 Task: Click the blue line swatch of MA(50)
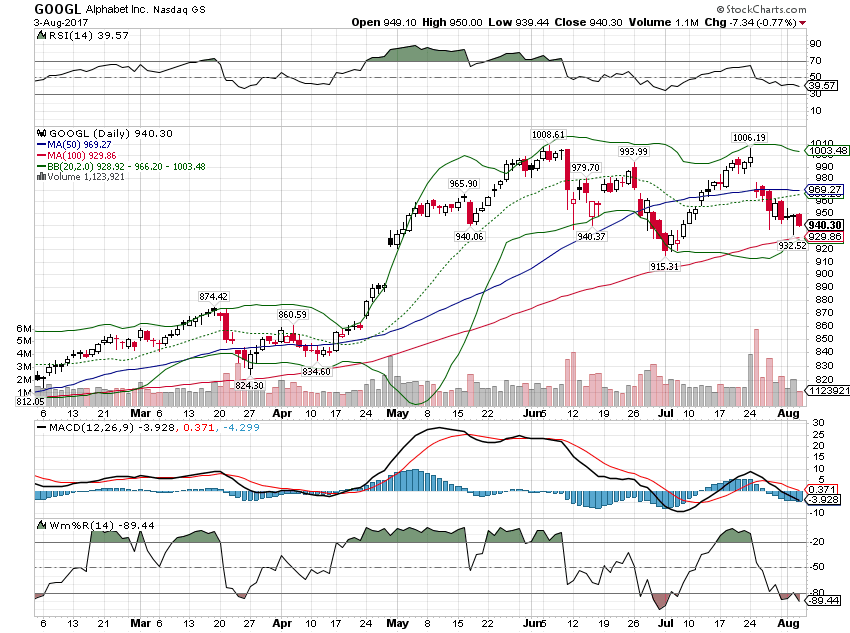(41, 145)
